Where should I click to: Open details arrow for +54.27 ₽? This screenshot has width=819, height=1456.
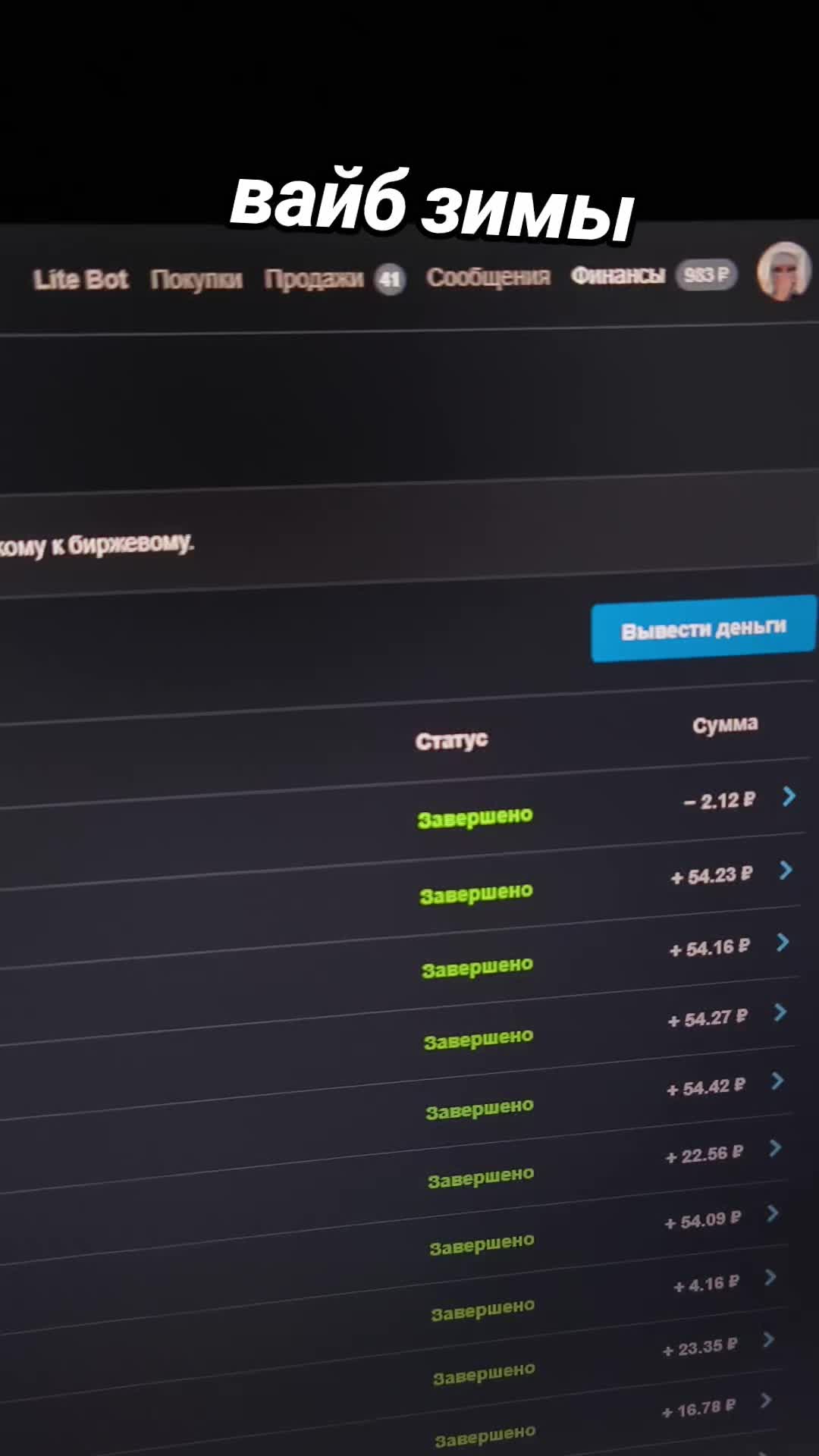click(780, 1012)
